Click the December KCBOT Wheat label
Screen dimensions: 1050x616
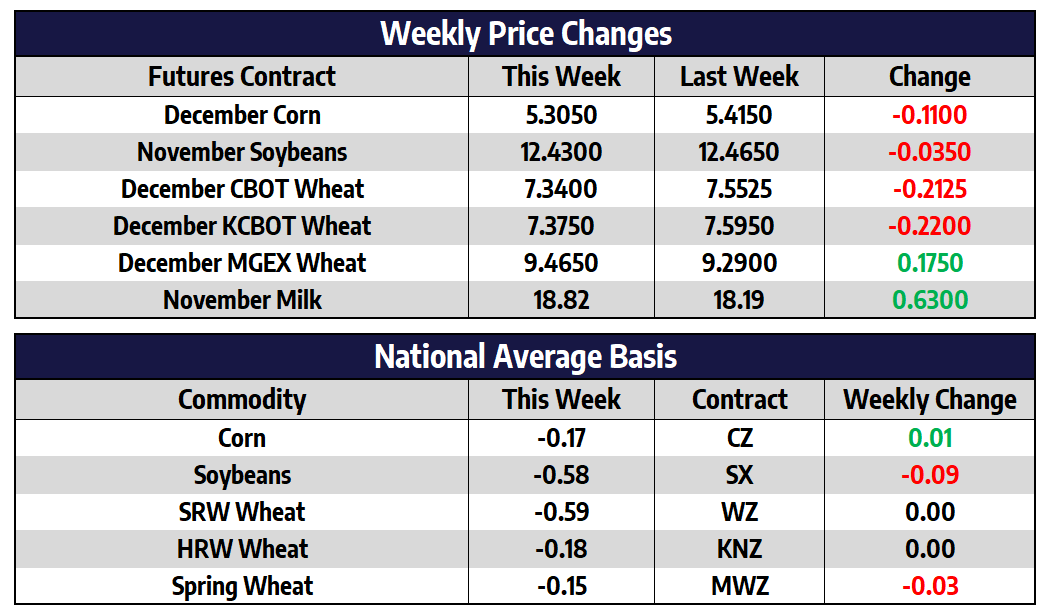pos(242,226)
